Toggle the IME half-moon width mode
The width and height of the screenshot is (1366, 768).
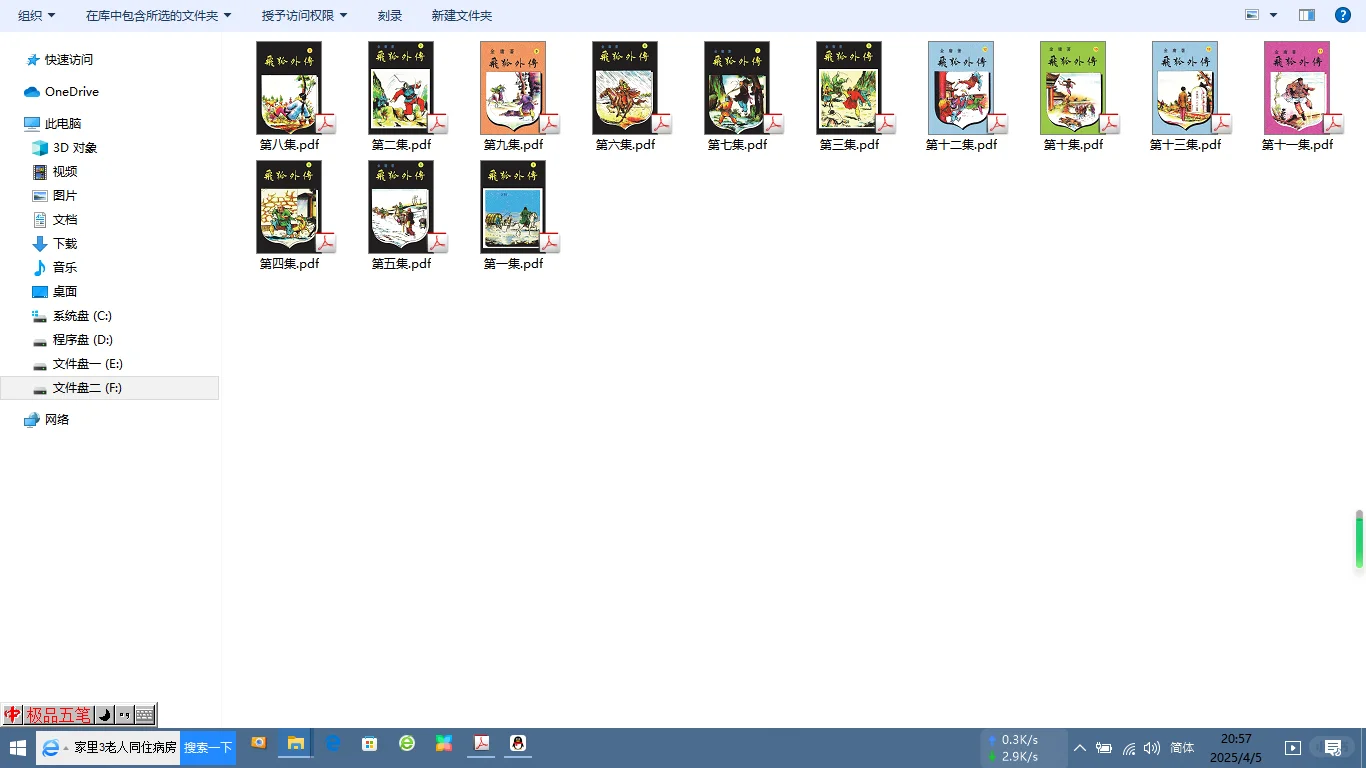(x=104, y=715)
